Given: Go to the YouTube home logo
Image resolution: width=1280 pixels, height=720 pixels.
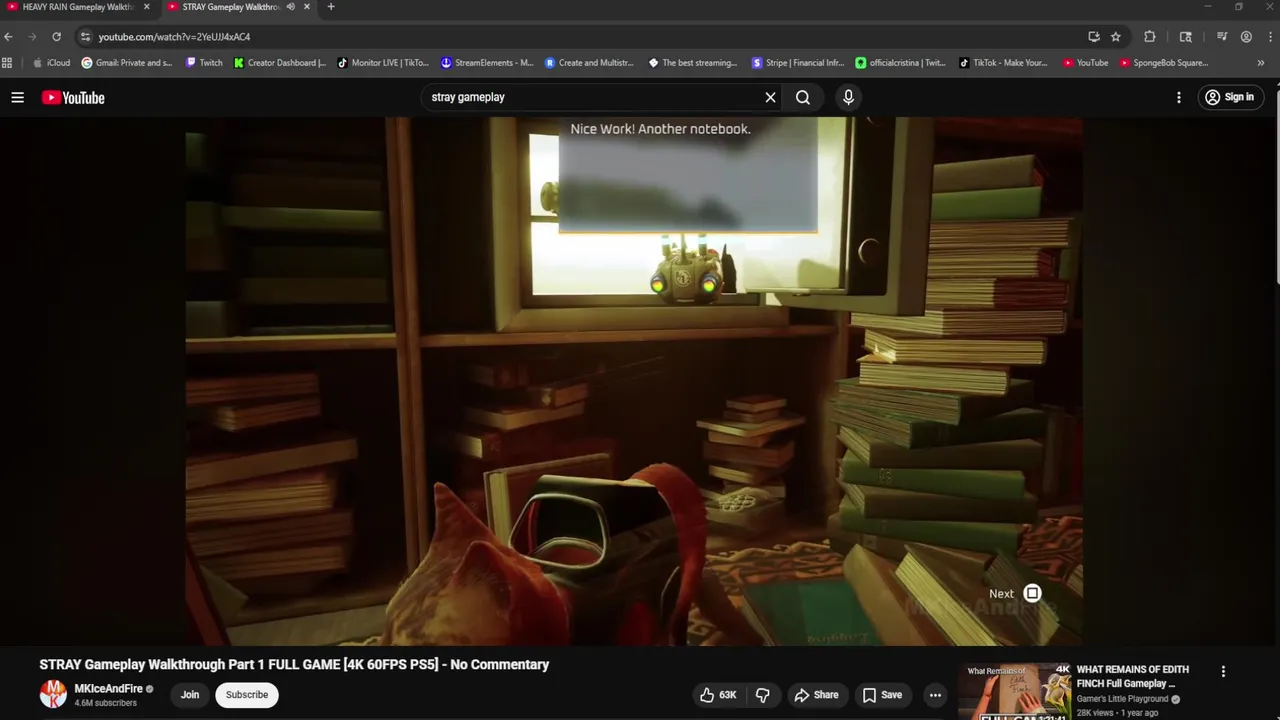Looking at the screenshot, I should [x=73, y=97].
